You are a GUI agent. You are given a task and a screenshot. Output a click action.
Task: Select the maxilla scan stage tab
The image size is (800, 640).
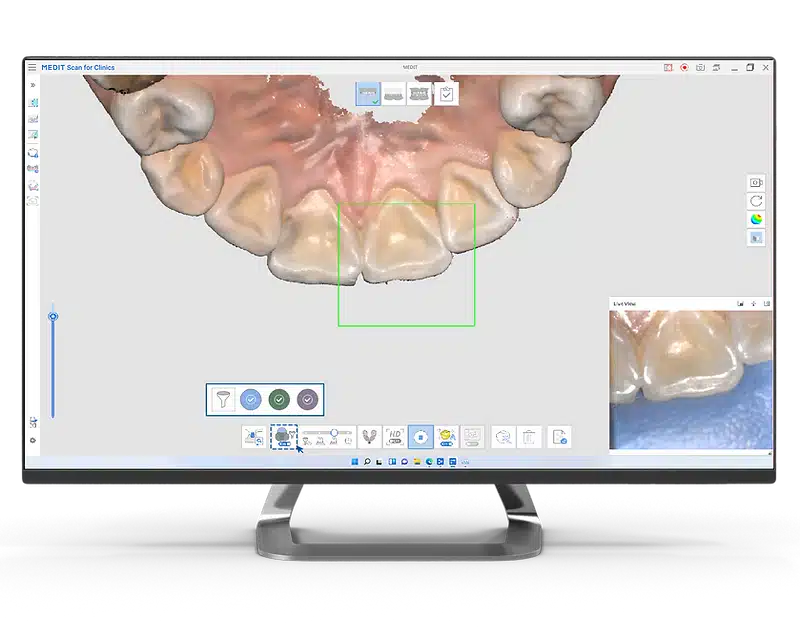[x=368, y=93]
